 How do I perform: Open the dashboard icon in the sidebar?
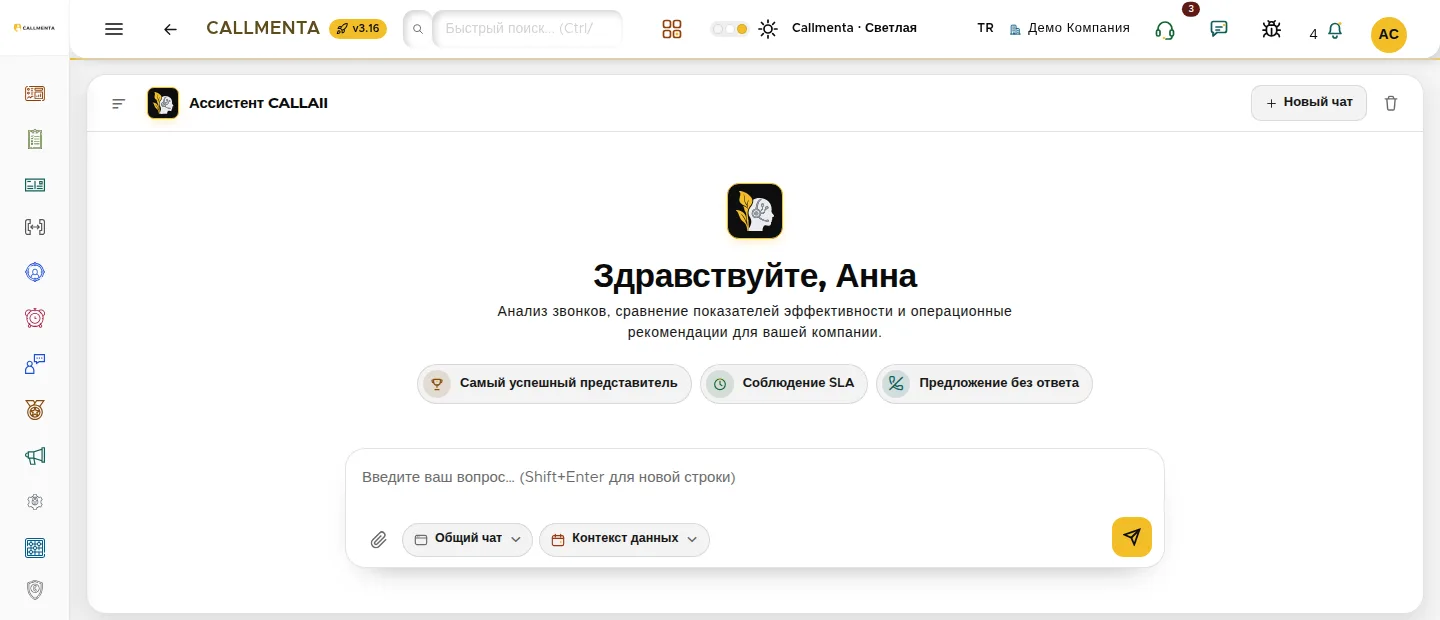tap(35, 93)
